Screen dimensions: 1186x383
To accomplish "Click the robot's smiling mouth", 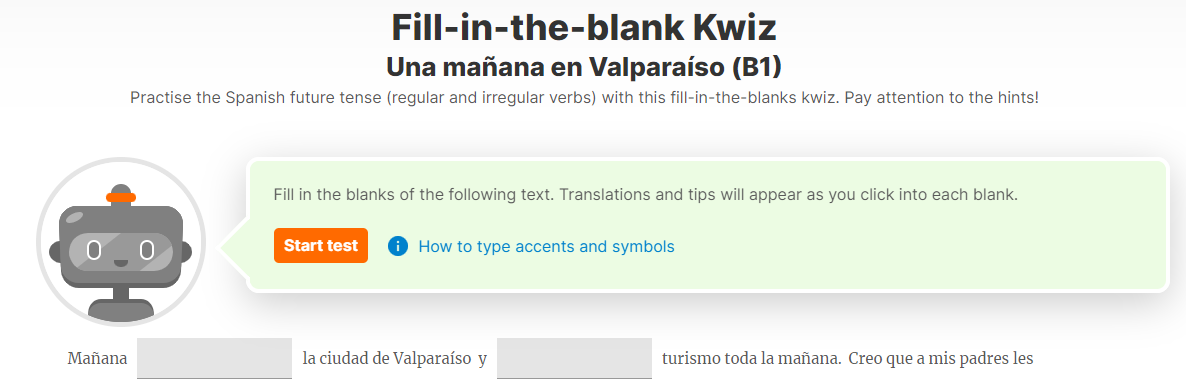I will coord(121,263).
